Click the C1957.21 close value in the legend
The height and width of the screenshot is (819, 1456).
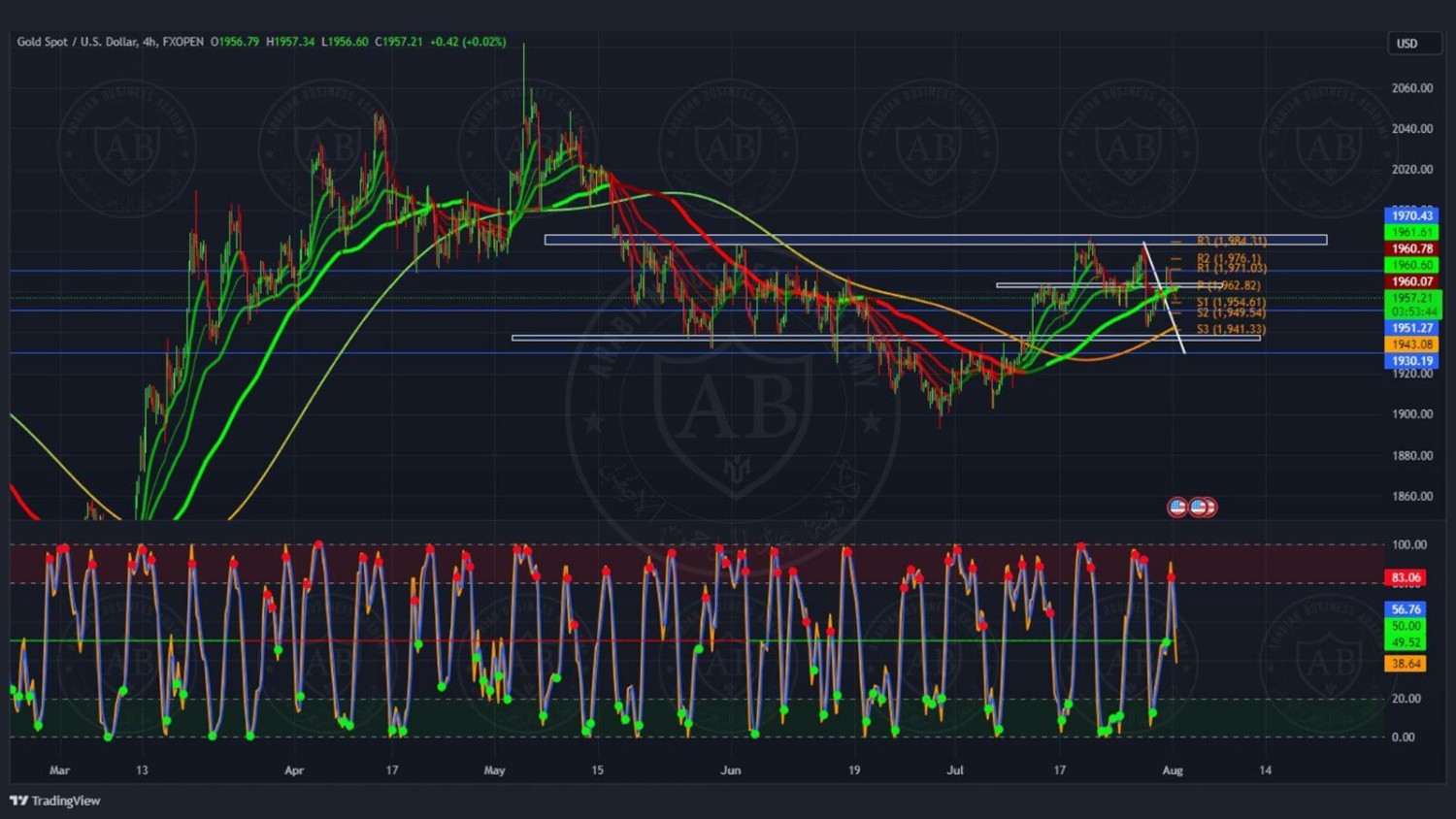pos(399,42)
